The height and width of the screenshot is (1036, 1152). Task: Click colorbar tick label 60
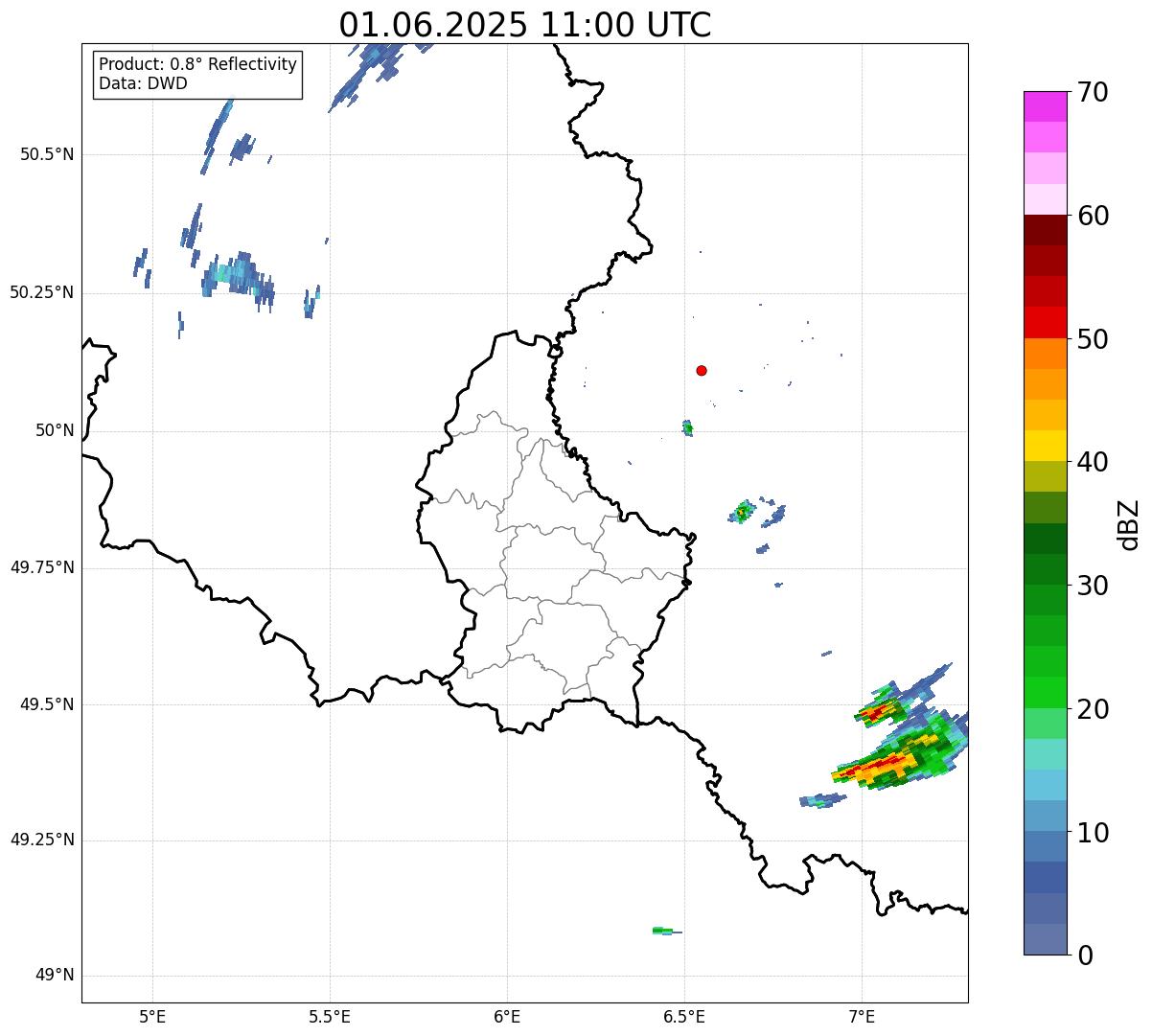1093,216
